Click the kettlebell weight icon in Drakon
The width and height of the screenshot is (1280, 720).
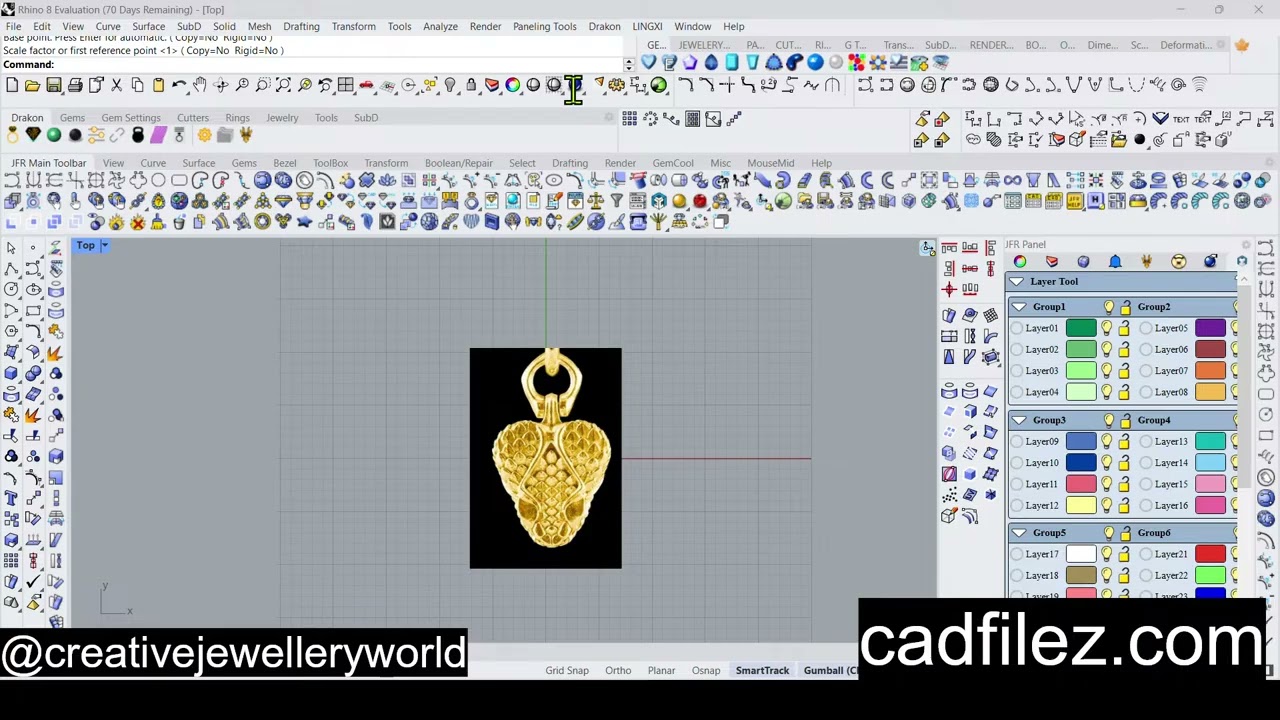pyautogui.click(x=138, y=135)
